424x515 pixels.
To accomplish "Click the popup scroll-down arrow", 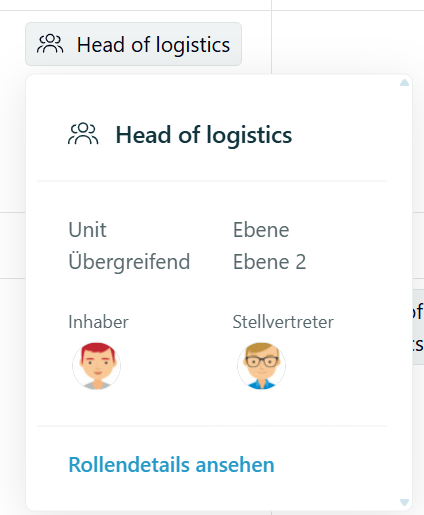I will point(404,502).
